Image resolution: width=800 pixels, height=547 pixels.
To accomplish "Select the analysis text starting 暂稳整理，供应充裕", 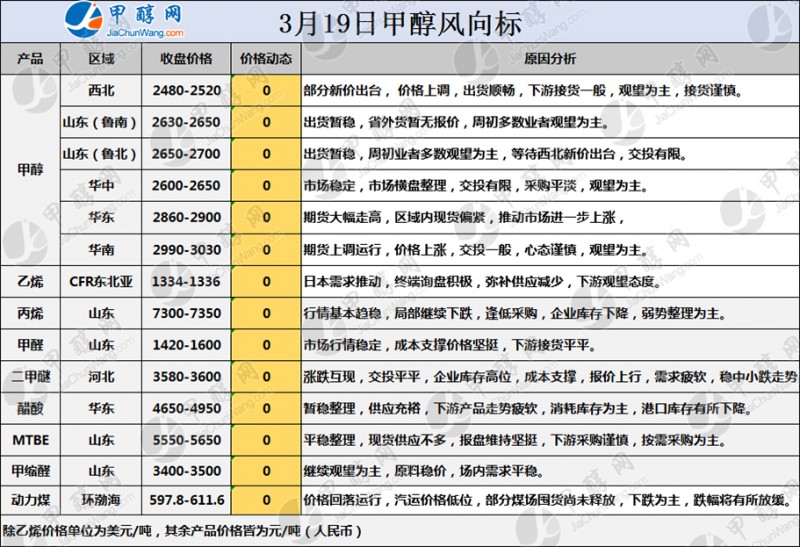I will tap(528, 408).
